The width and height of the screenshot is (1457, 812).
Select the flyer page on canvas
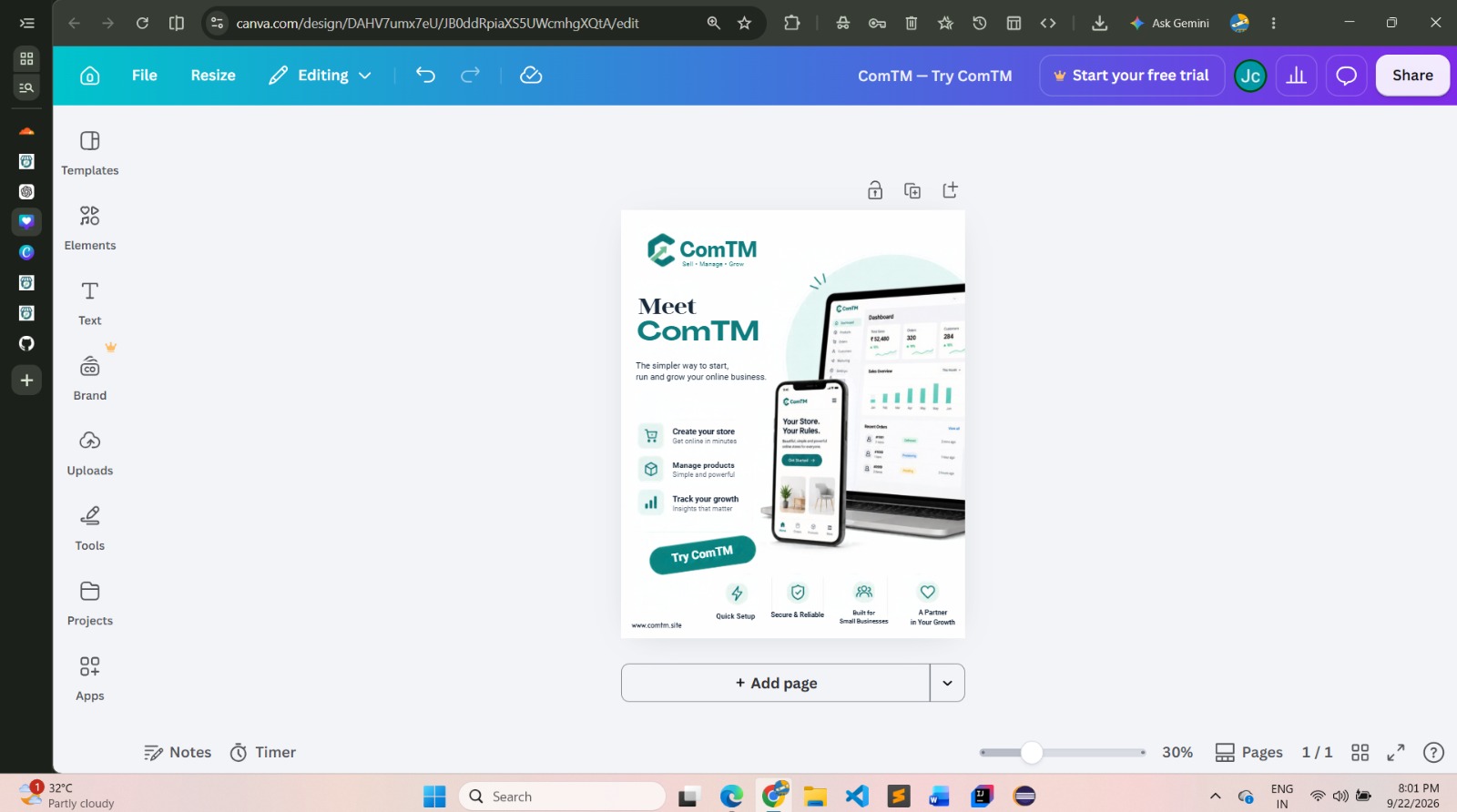point(792,424)
